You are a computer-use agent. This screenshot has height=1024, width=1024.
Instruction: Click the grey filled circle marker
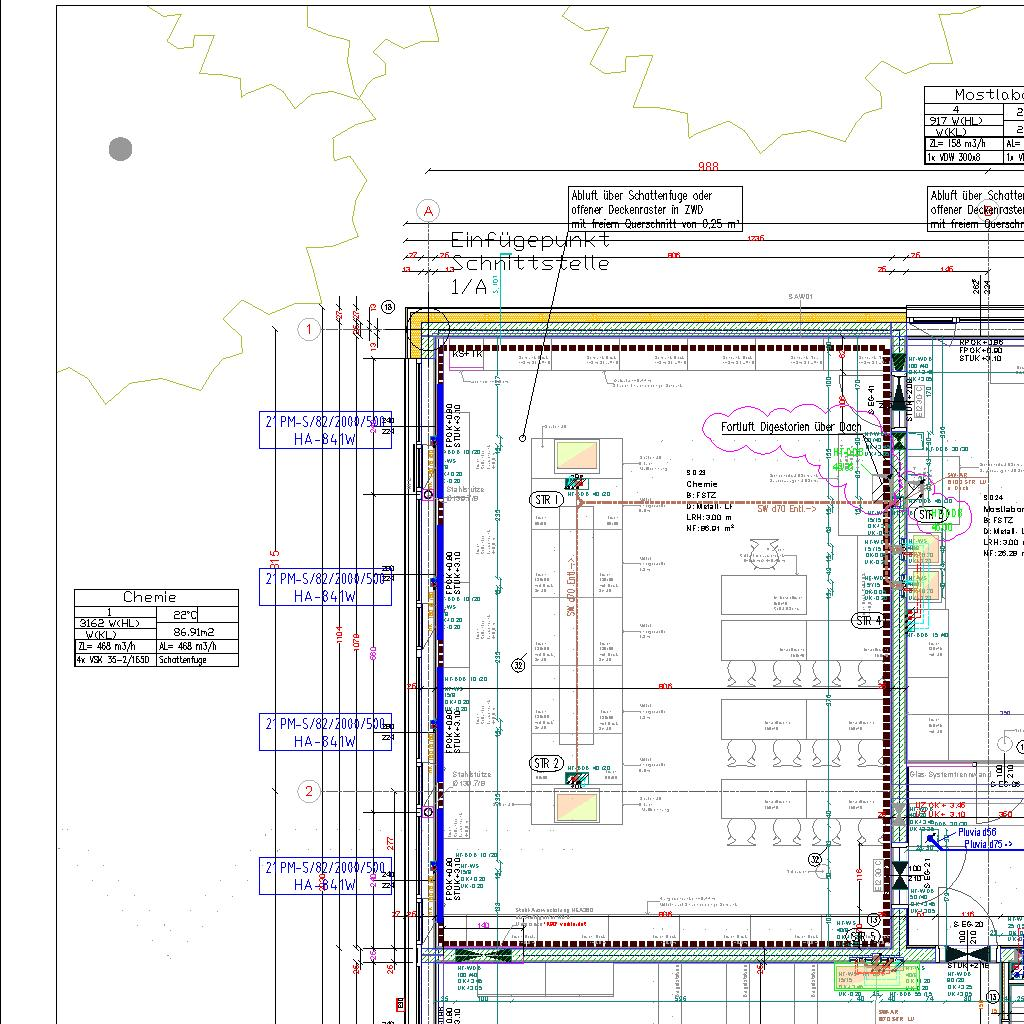click(120, 149)
